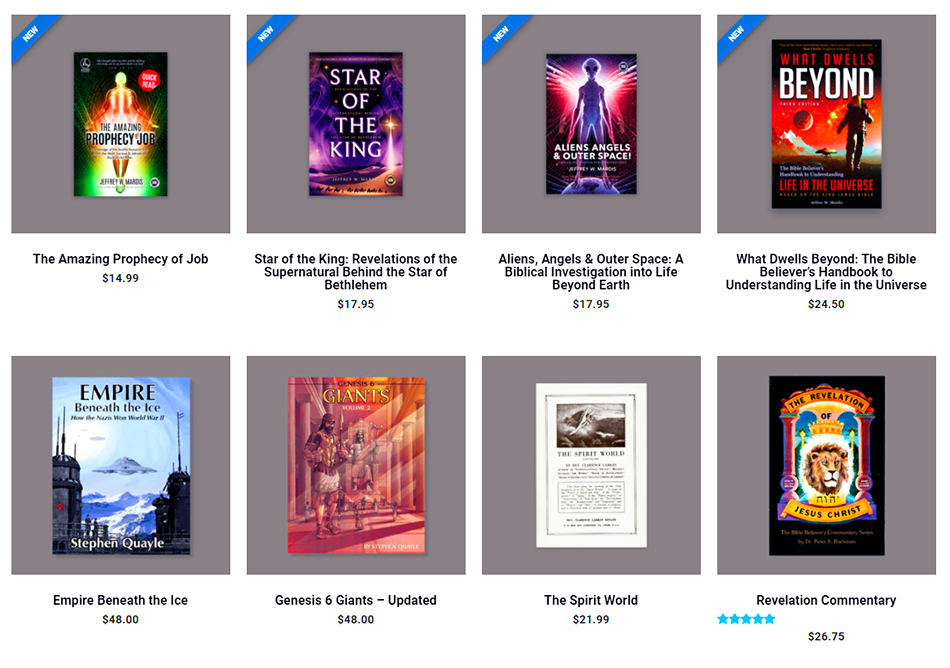950x668 pixels.
Task: Click the NEW ribbon on Aliens Angels product
Action: [501, 34]
